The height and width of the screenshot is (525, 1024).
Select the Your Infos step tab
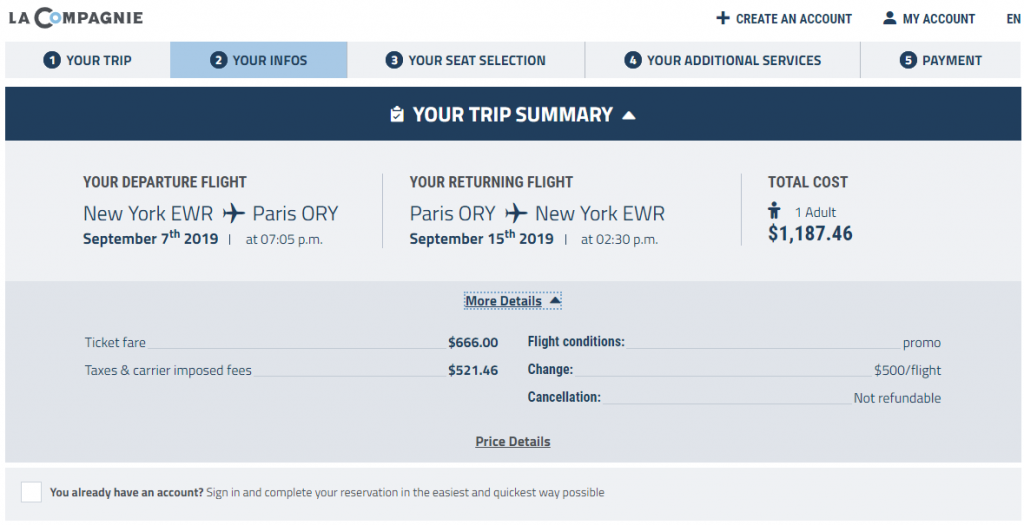pyautogui.click(x=259, y=60)
